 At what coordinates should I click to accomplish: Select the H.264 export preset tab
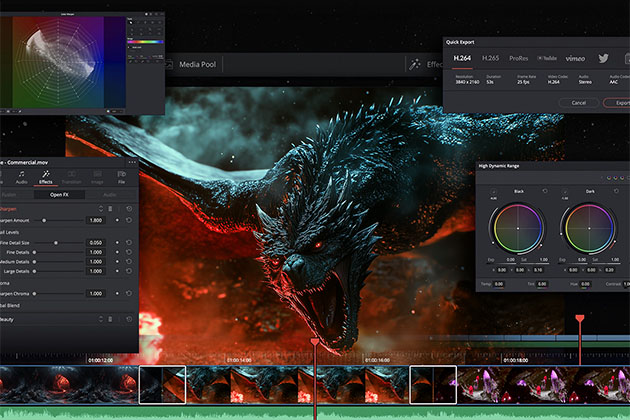(462, 58)
